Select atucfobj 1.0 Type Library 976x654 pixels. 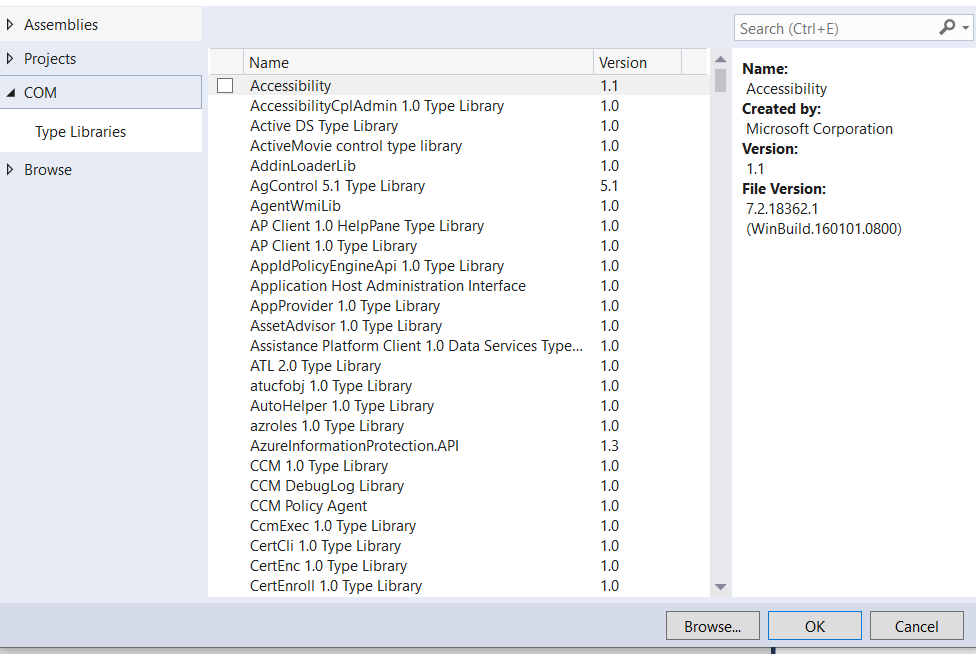pyautogui.click(x=459, y=386)
